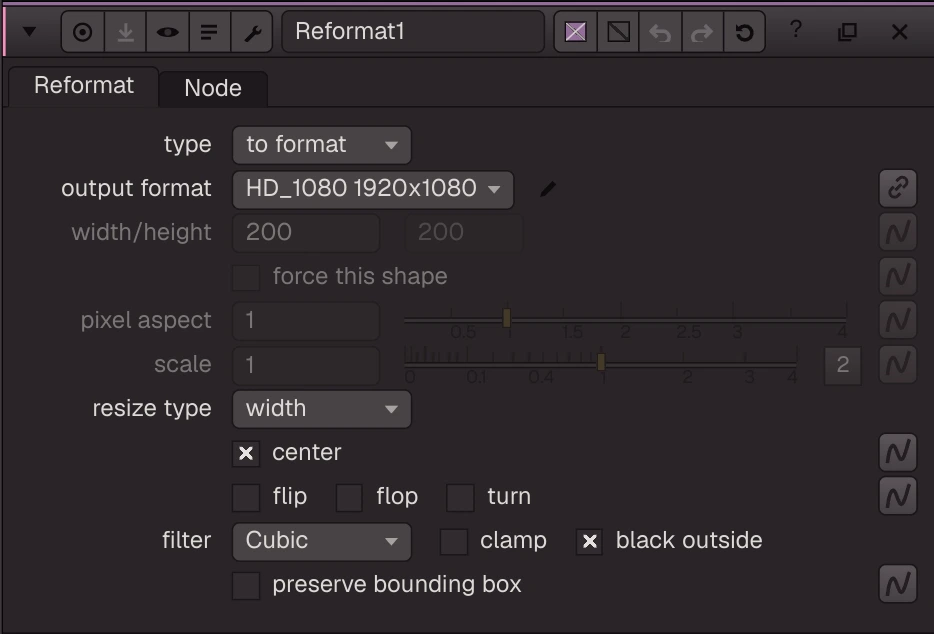This screenshot has height=634, width=934.
Task: Click the scale slider handle
Action: [x=601, y=362]
